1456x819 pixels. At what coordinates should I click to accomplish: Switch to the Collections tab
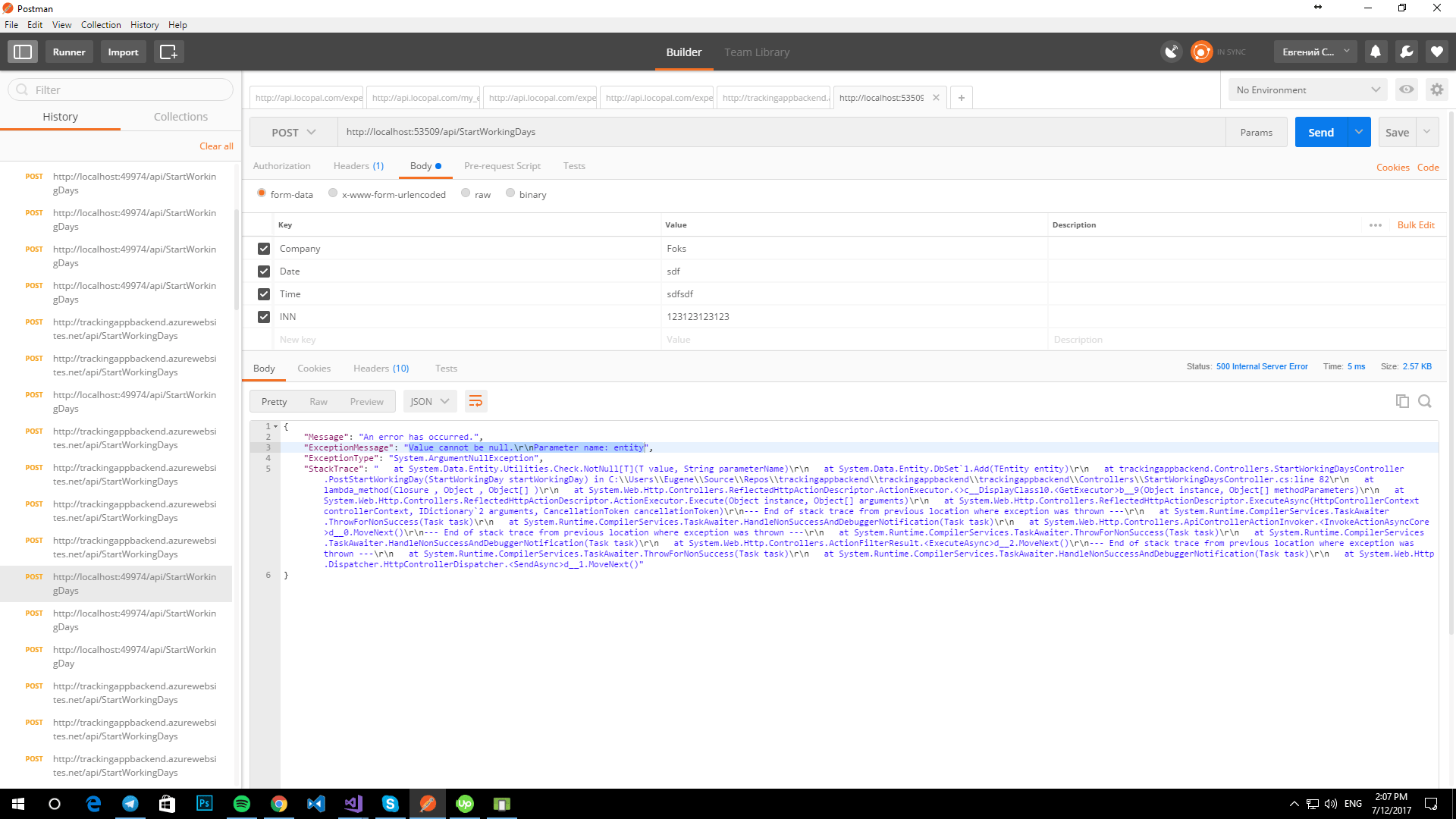click(x=180, y=117)
